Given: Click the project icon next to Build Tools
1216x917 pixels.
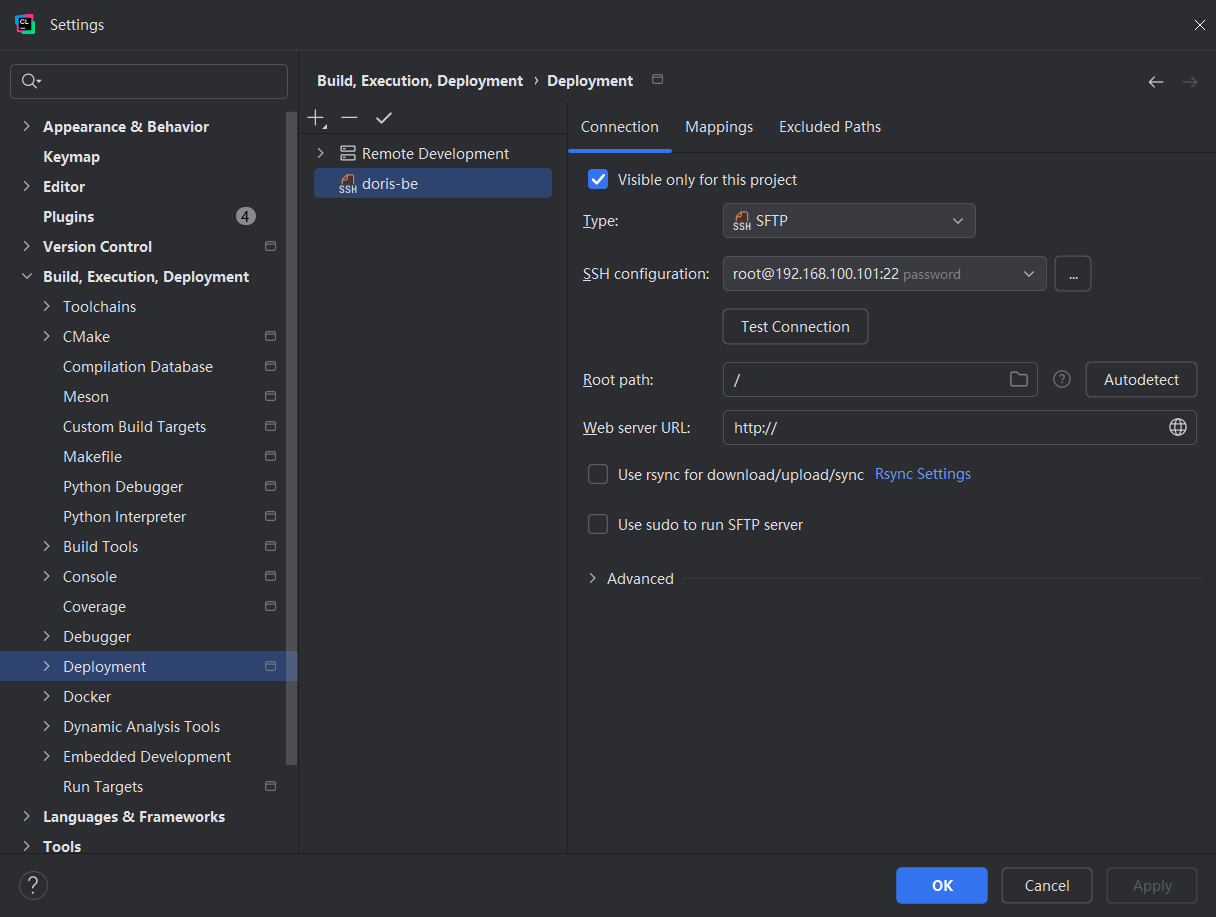Looking at the screenshot, I should click(270, 546).
